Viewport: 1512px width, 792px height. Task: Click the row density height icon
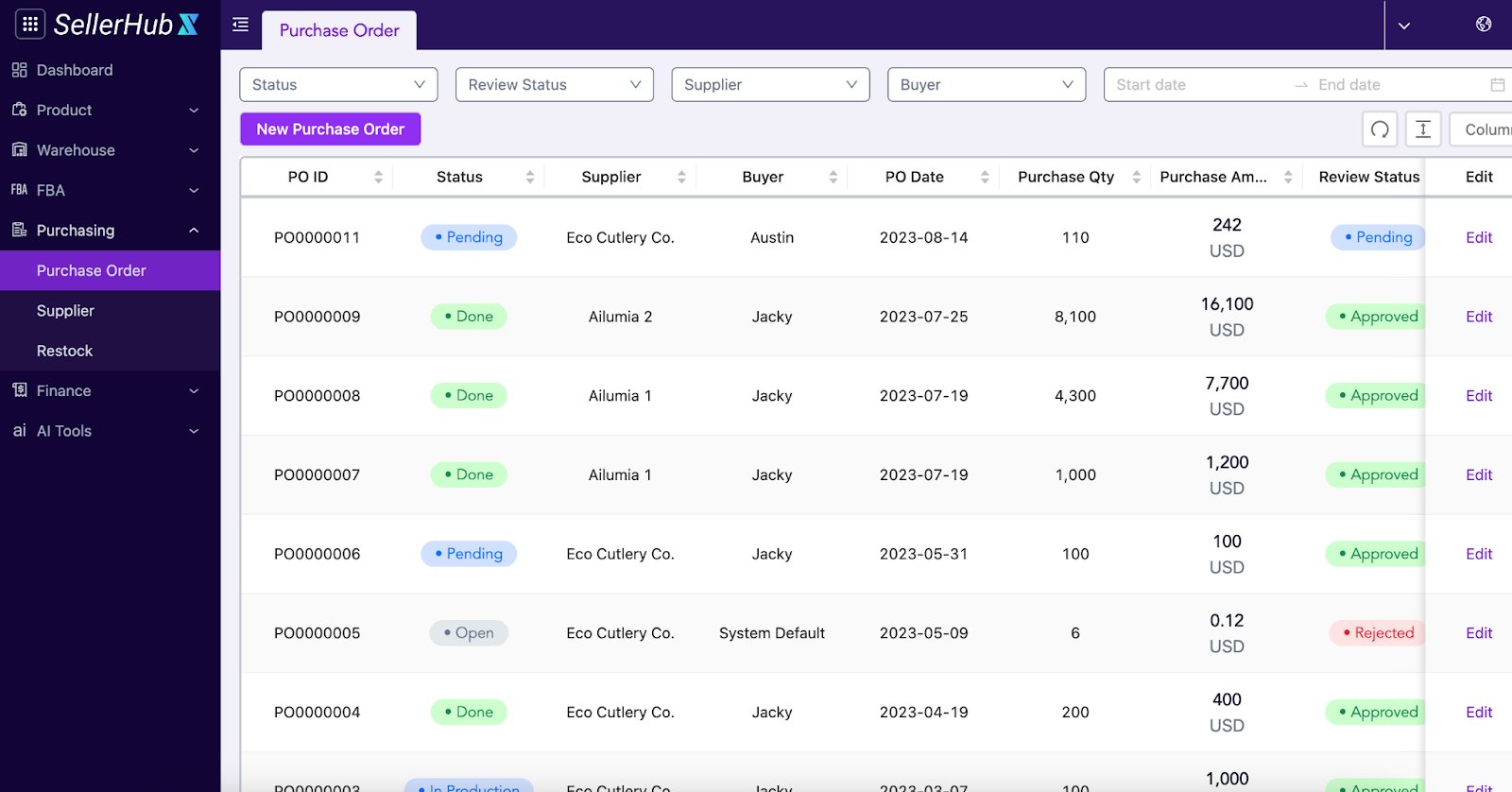[x=1423, y=129]
